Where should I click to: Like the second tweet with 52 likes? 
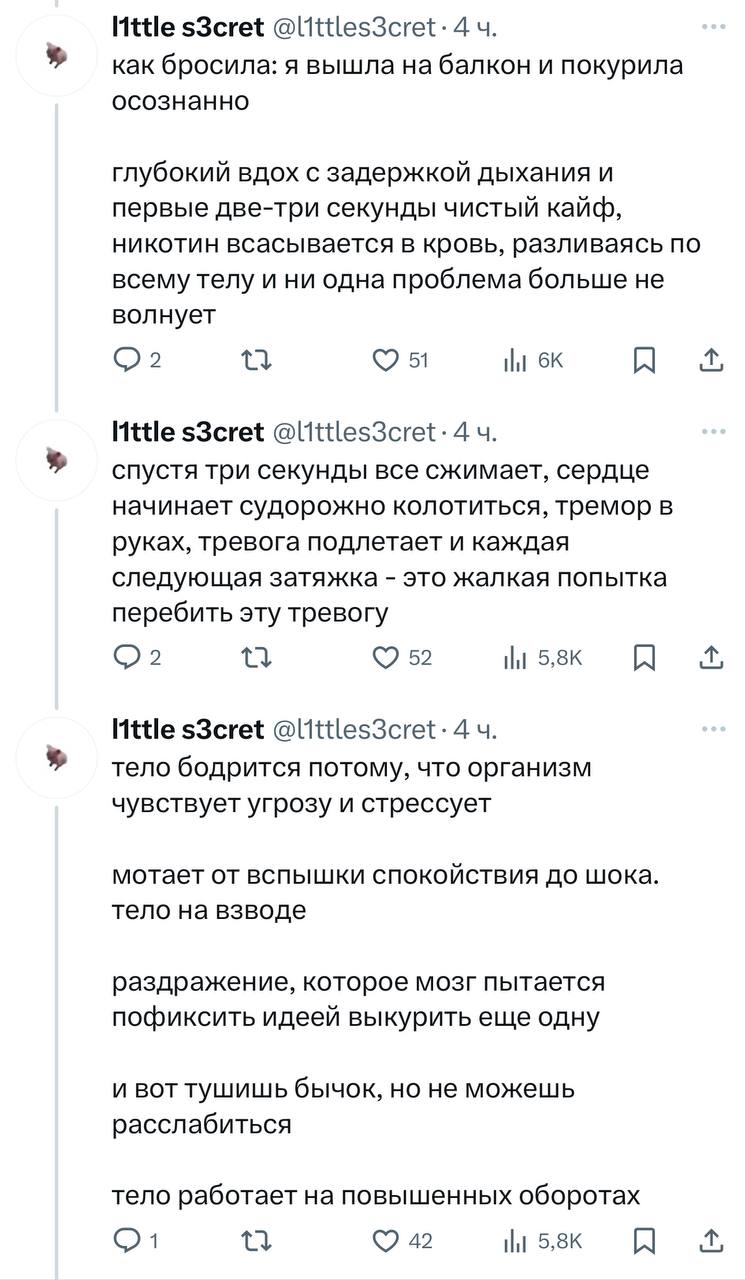(385, 657)
